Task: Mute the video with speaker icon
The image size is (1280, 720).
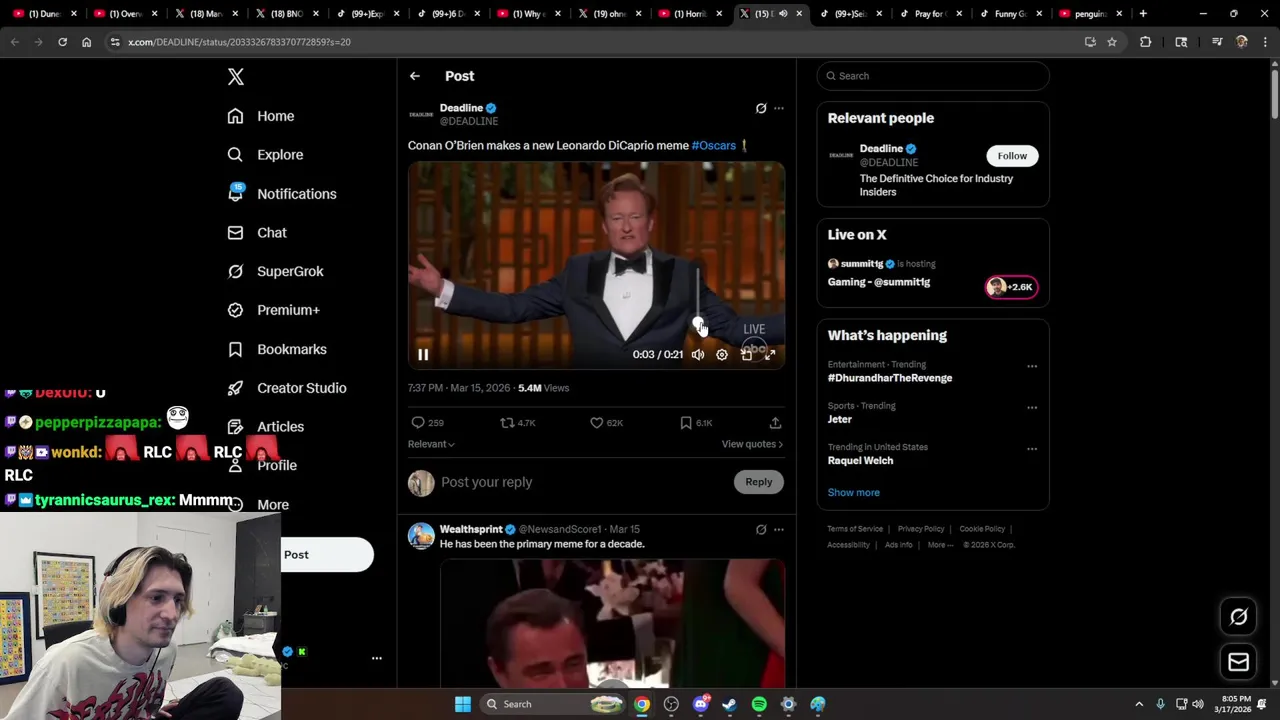Action: click(x=698, y=354)
